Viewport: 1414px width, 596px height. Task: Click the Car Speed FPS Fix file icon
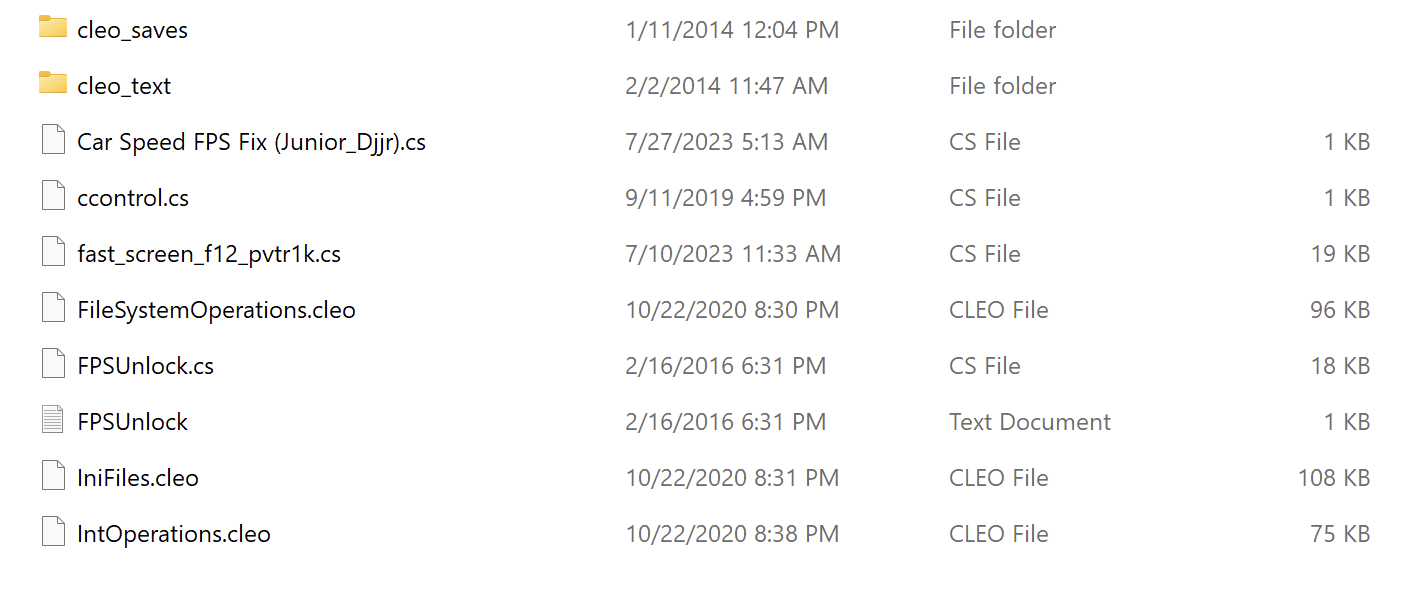pyautogui.click(x=53, y=141)
